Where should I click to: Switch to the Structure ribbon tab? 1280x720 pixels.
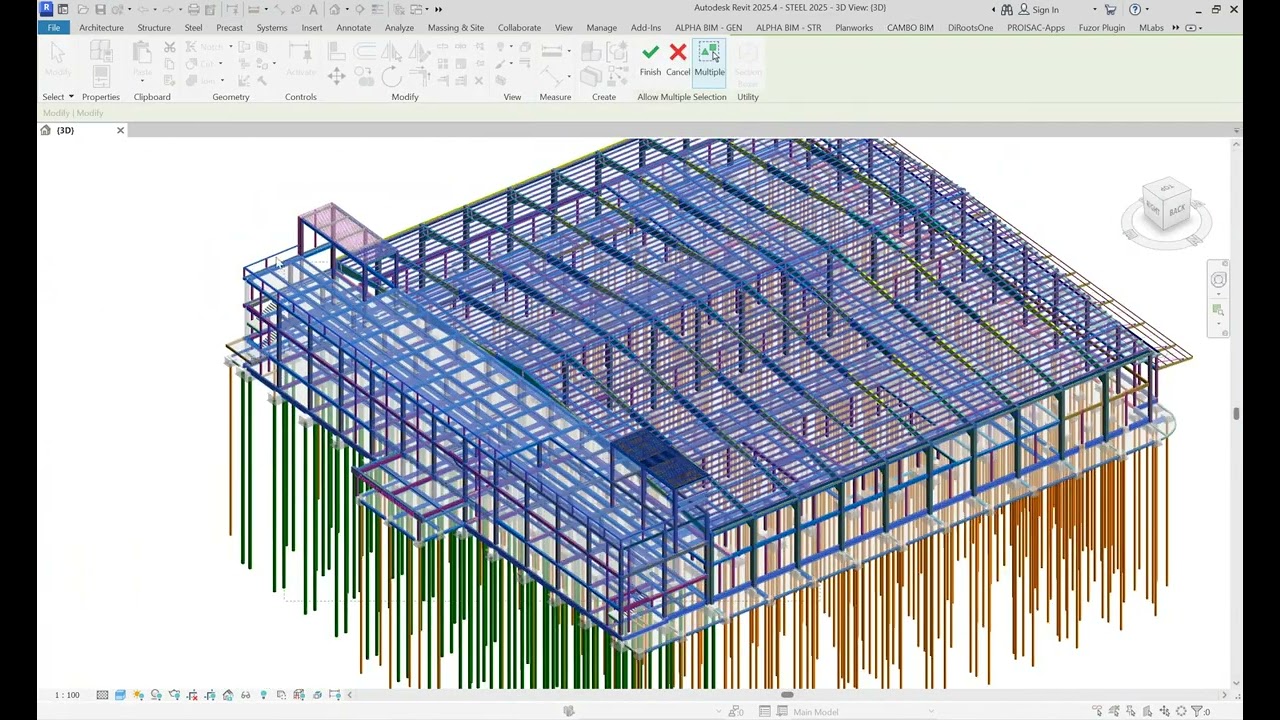tap(154, 28)
